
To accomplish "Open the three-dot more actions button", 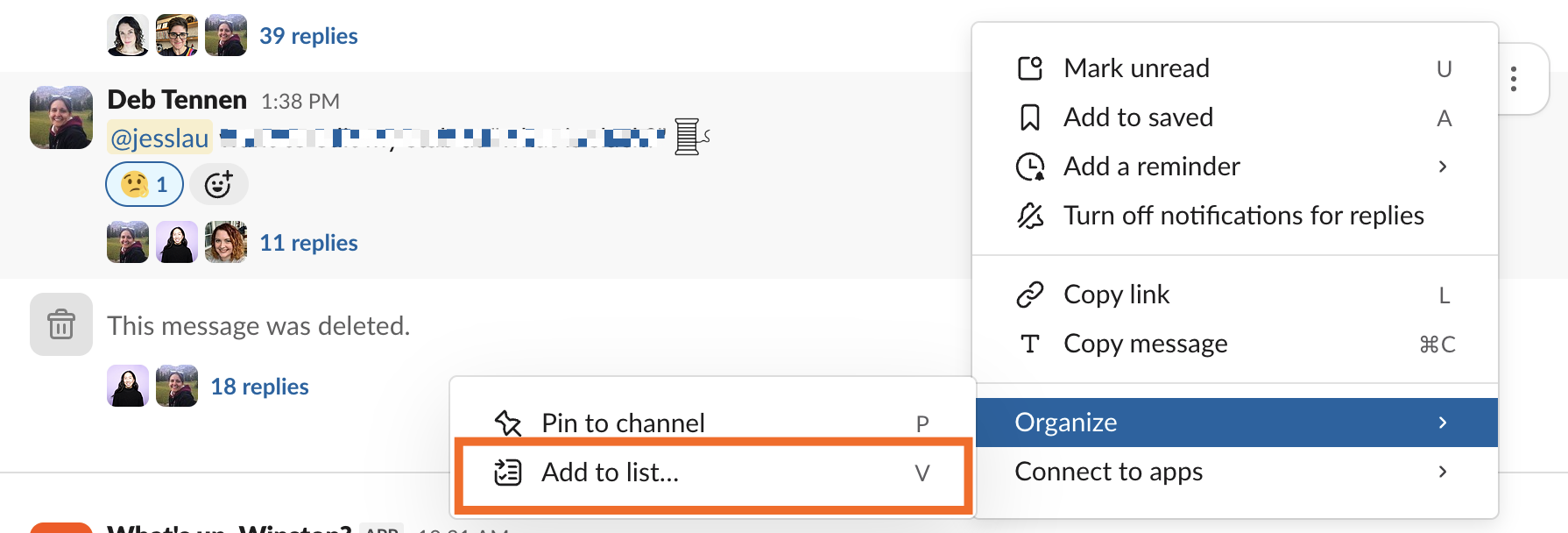I will [1514, 79].
